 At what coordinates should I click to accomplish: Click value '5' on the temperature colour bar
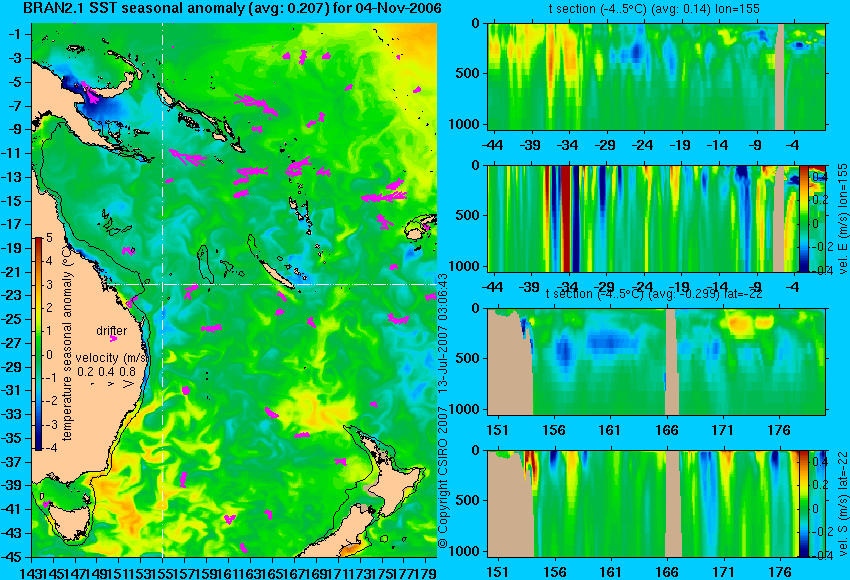point(49,238)
